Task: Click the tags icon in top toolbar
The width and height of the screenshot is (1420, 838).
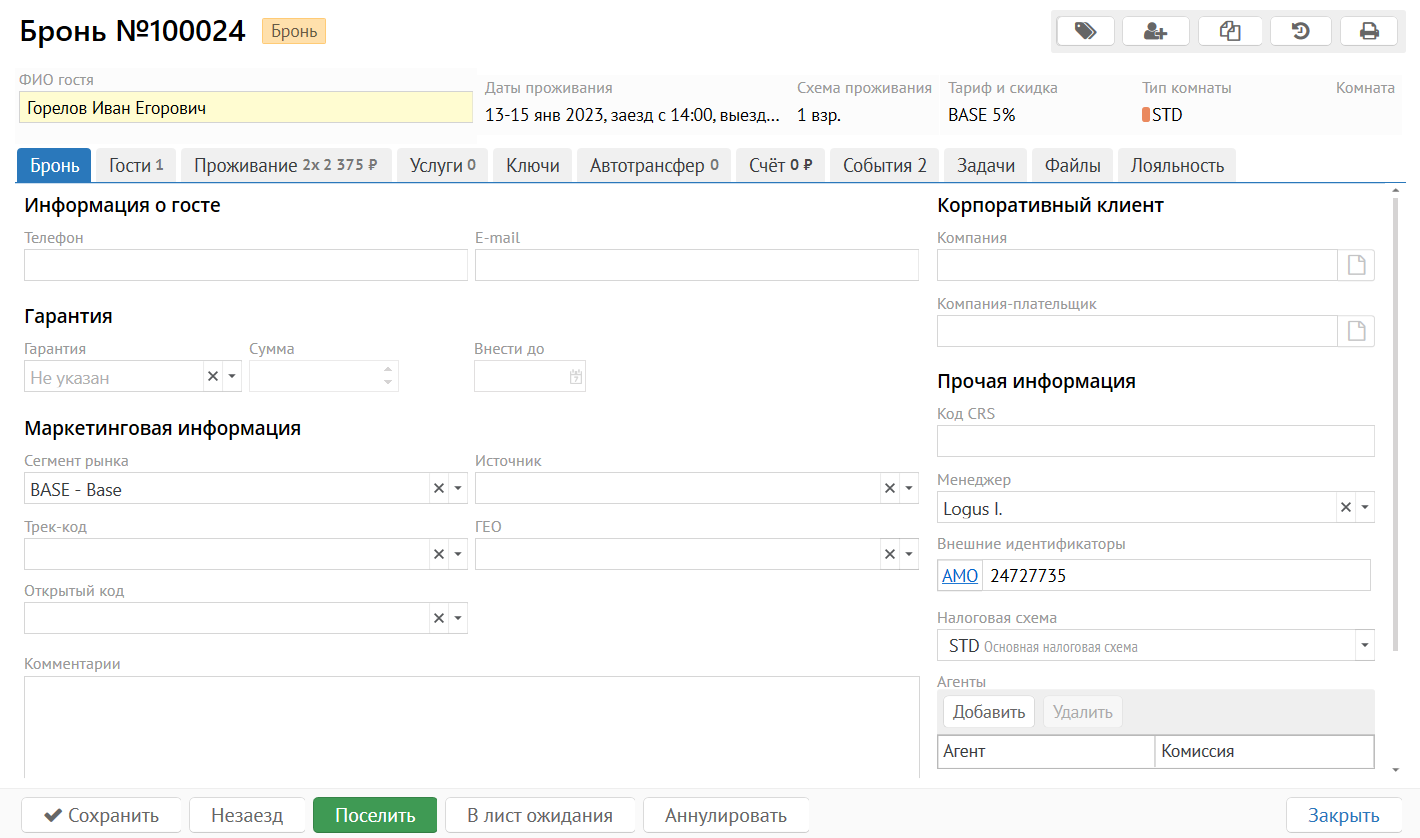Action: (1085, 31)
